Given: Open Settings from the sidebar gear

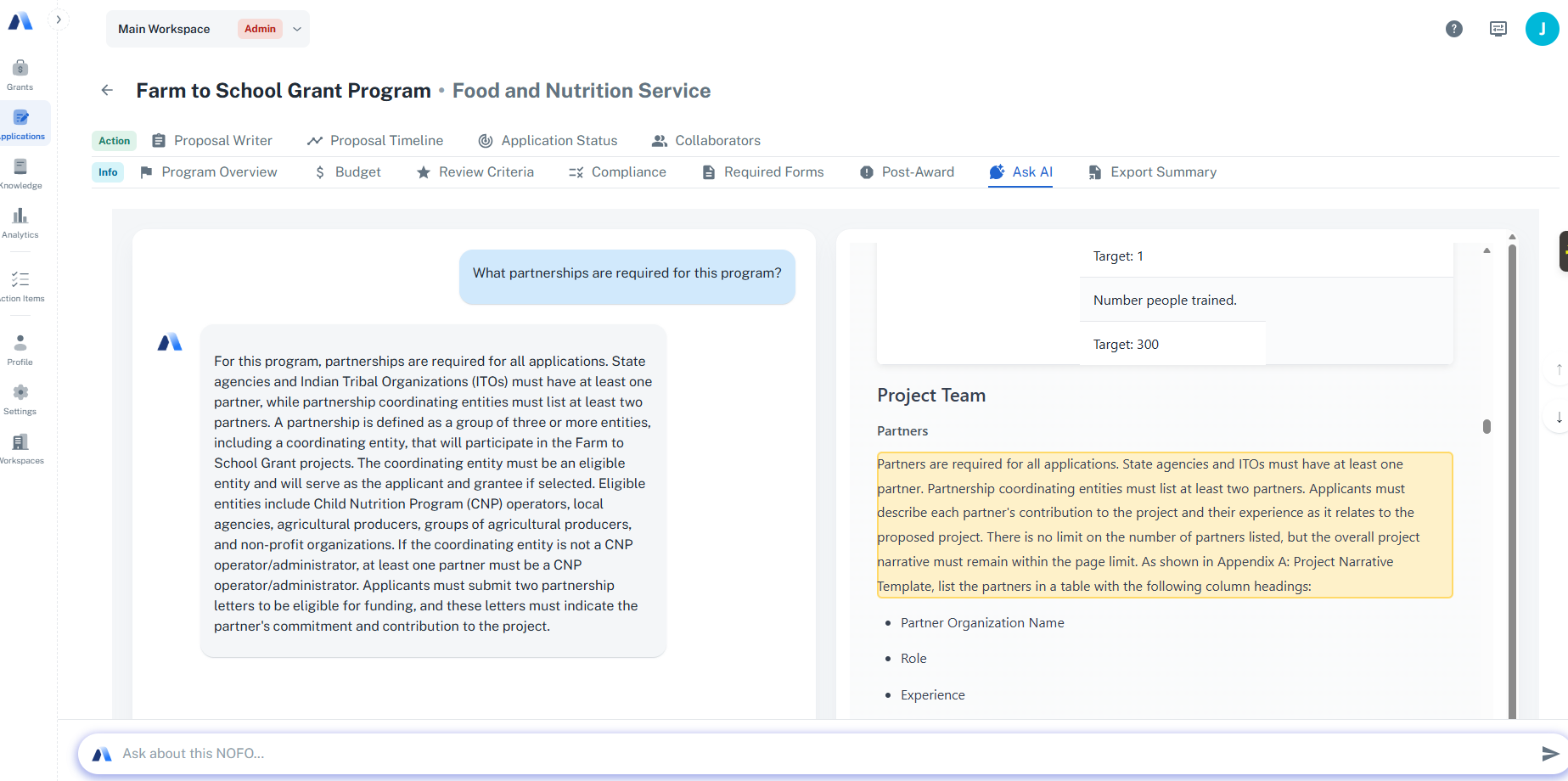Looking at the screenshot, I should click(19, 397).
